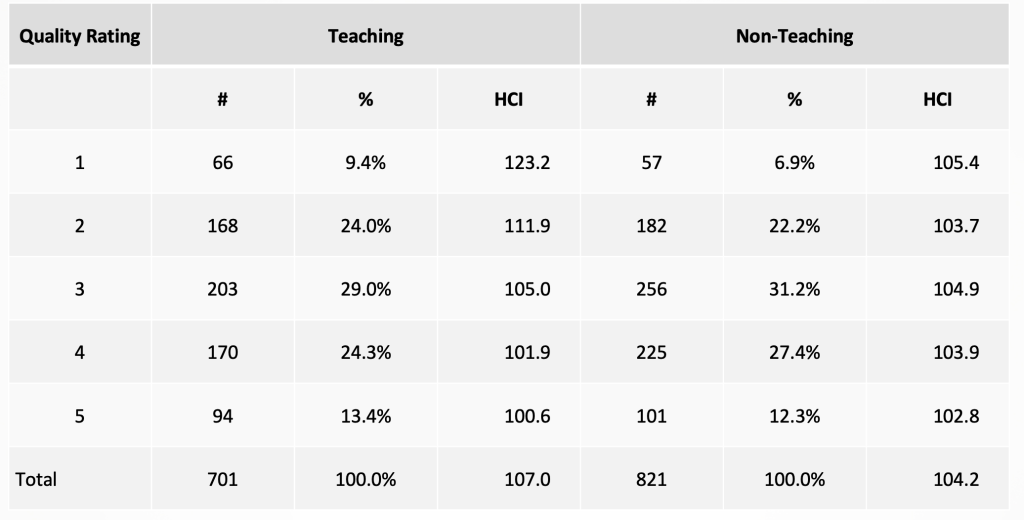Select the Quality Rating 5 row label
The width and height of the screenshot is (1024, 520).
point(80,415)
